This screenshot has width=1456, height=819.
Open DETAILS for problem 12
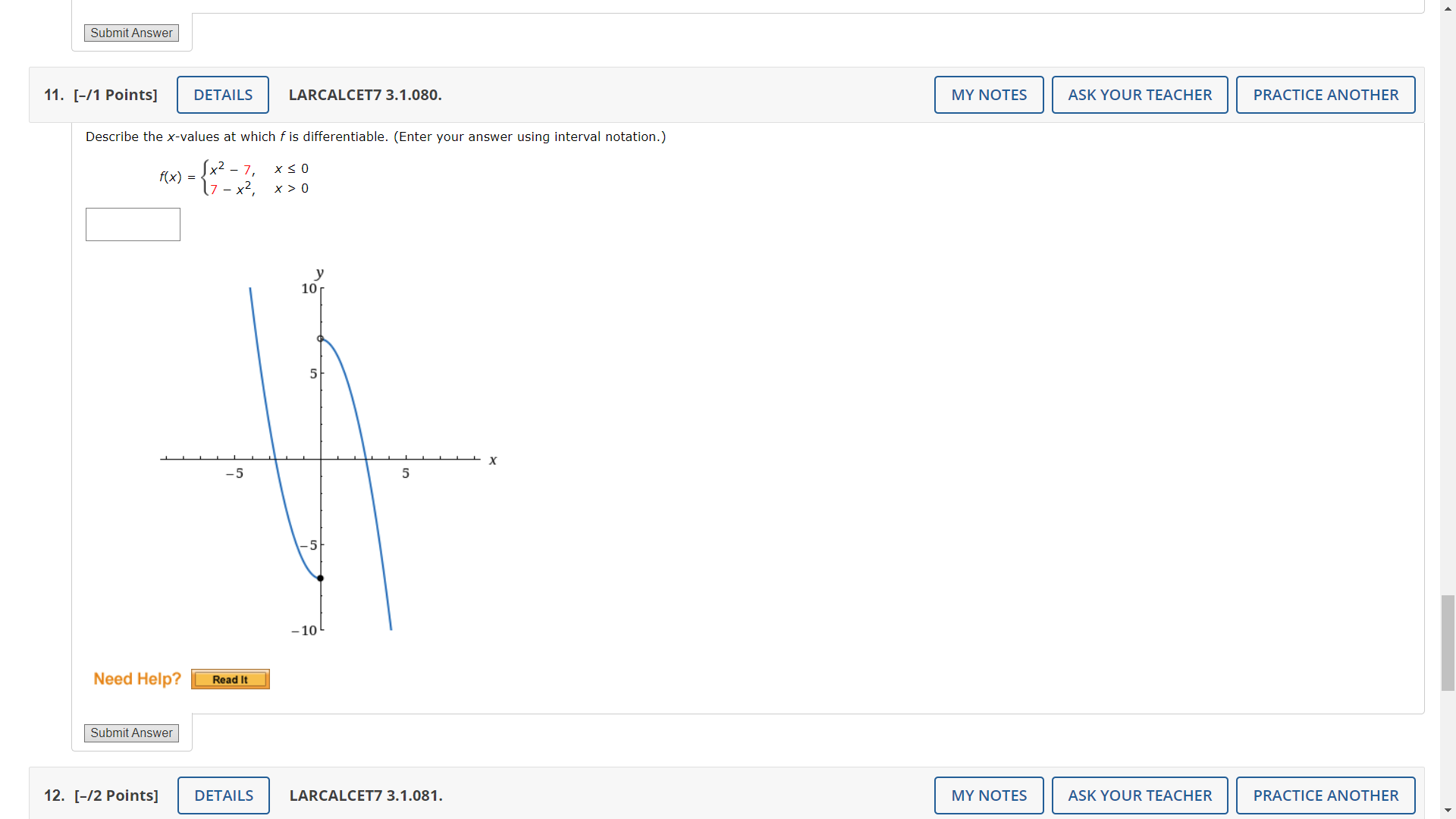(223, 795)
